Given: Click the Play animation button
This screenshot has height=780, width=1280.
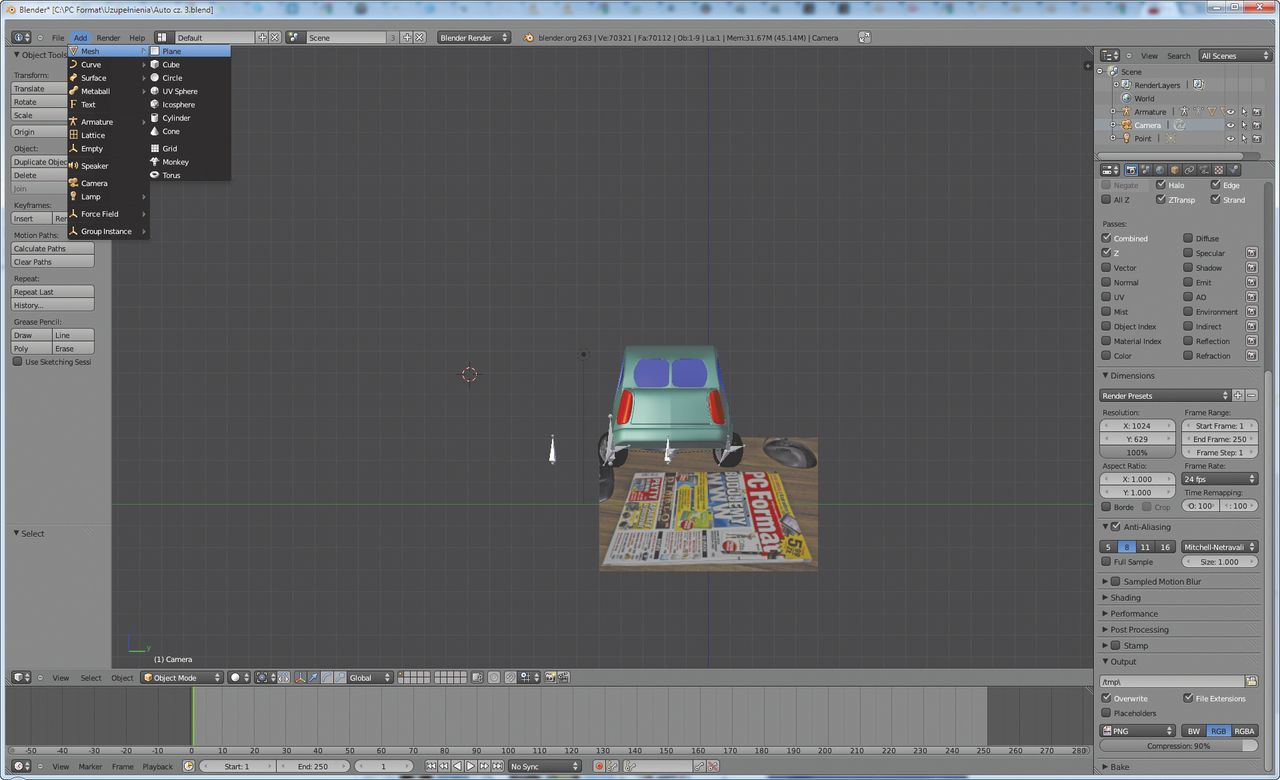Looking at the screenshot, I should [470, 766].
